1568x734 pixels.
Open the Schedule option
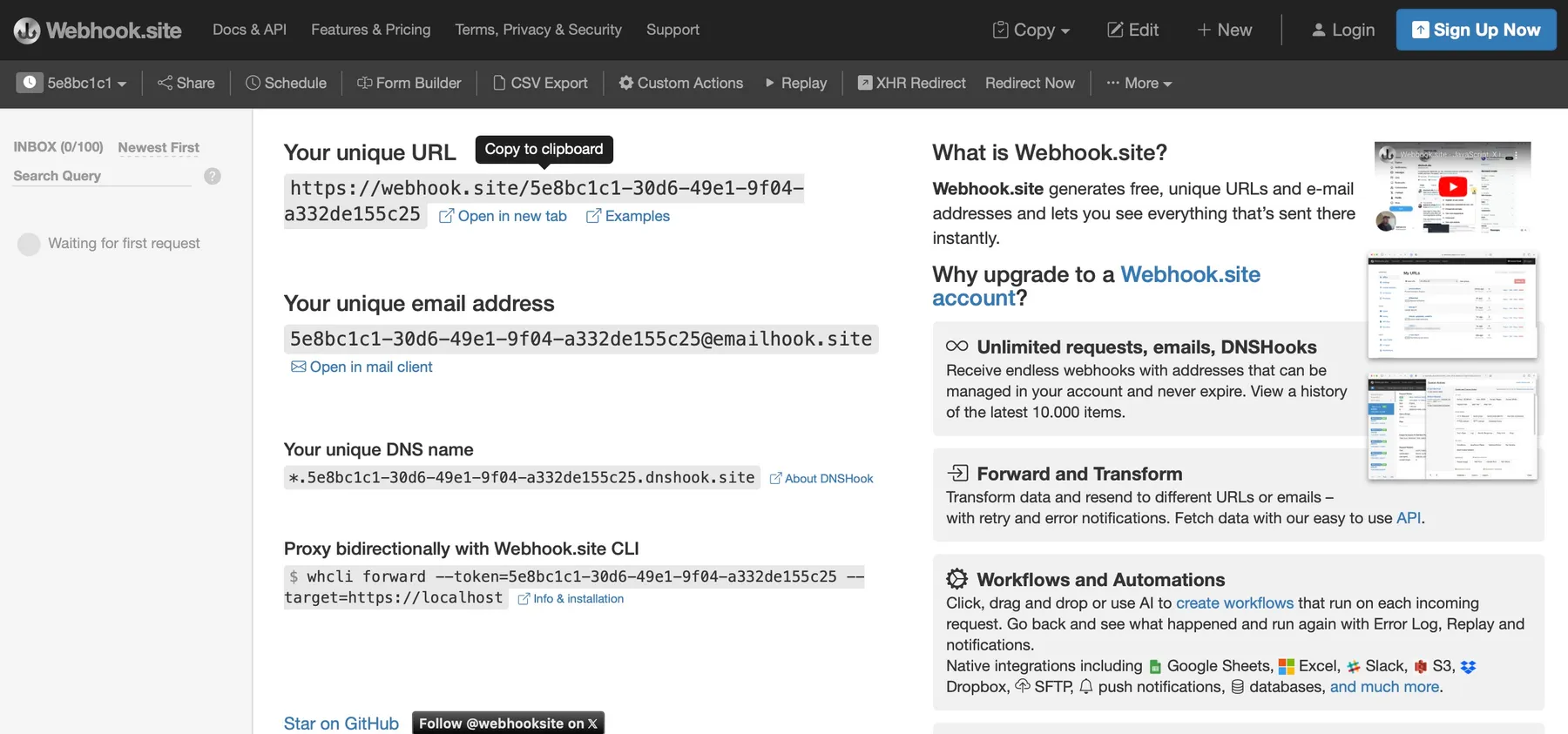click(x=286, y=83)
